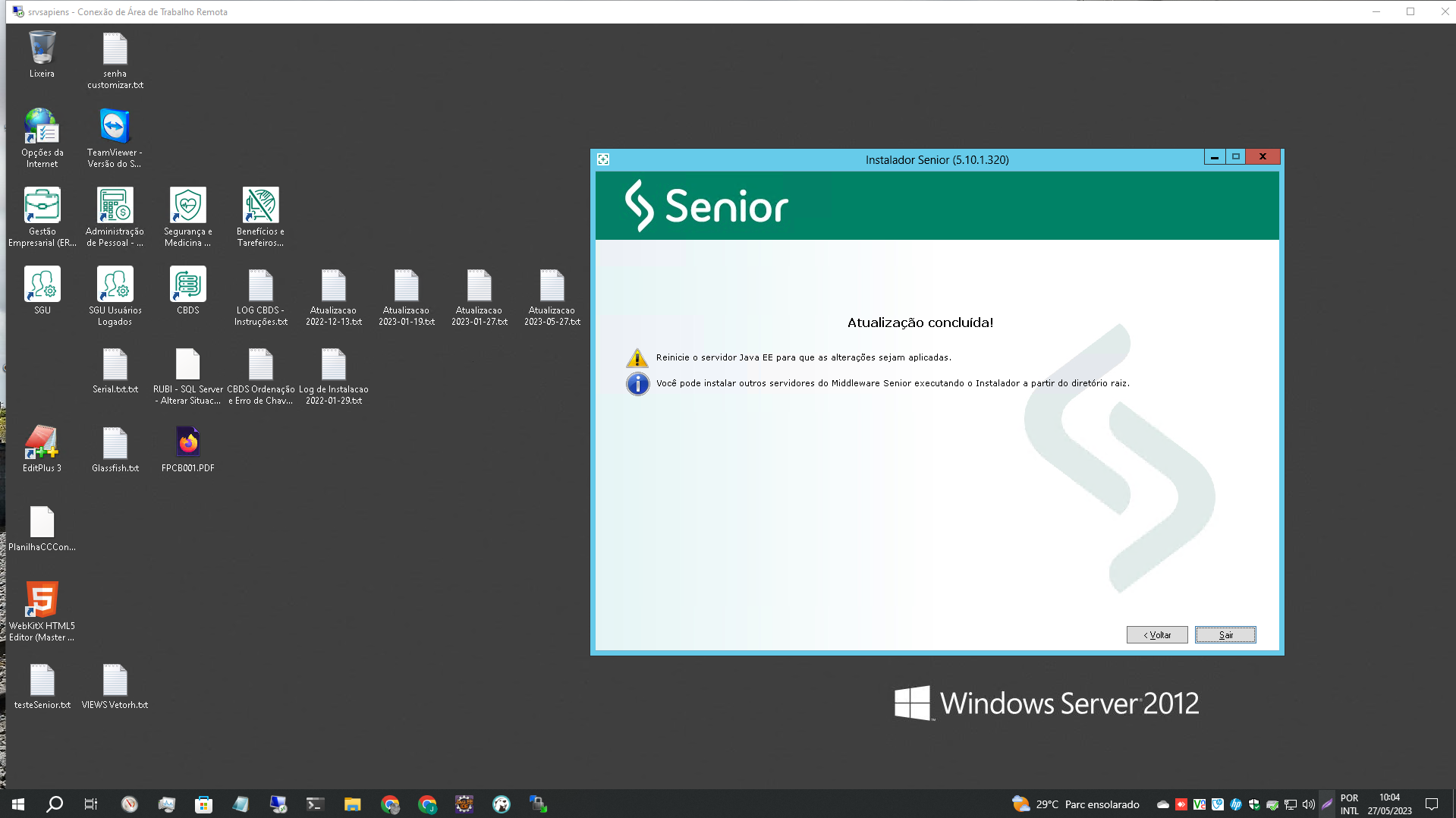
Task: Open taskbar Search magnifier
Action: 55,804
